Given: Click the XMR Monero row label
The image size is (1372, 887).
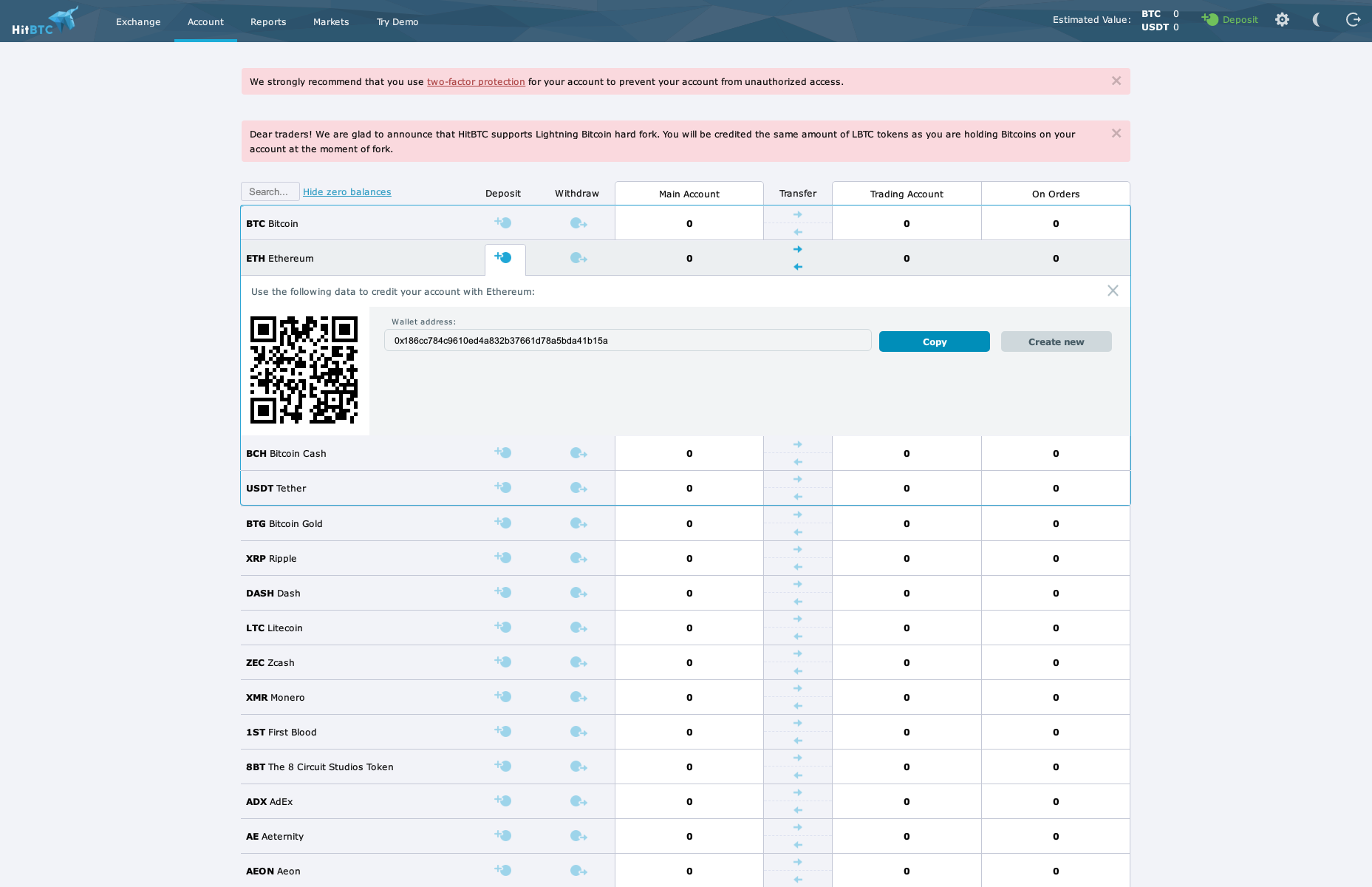Looking at the screenshot, I should pos(275,698).
